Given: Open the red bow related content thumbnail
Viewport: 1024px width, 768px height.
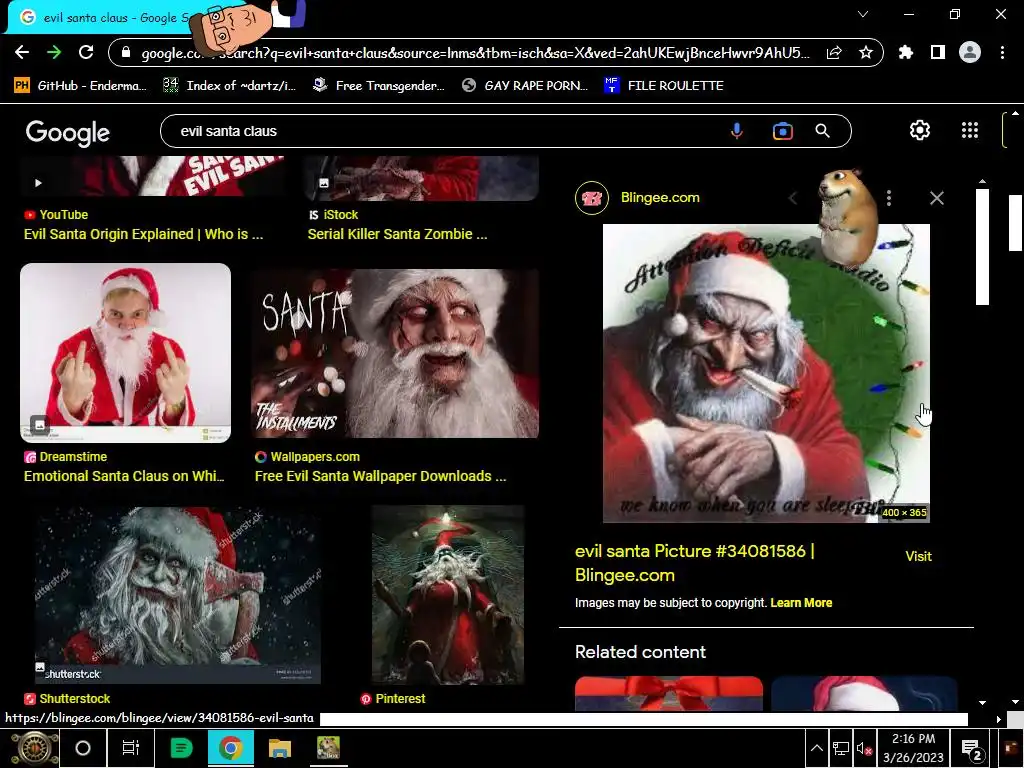Looking at the screenshot, I should [x=669, y=694].
